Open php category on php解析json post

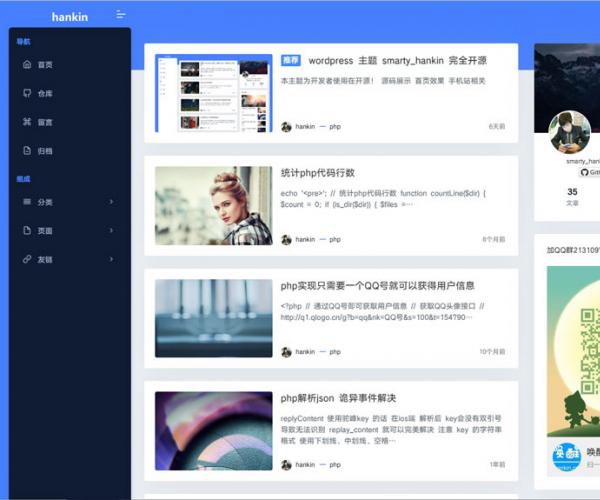[335, 465]
